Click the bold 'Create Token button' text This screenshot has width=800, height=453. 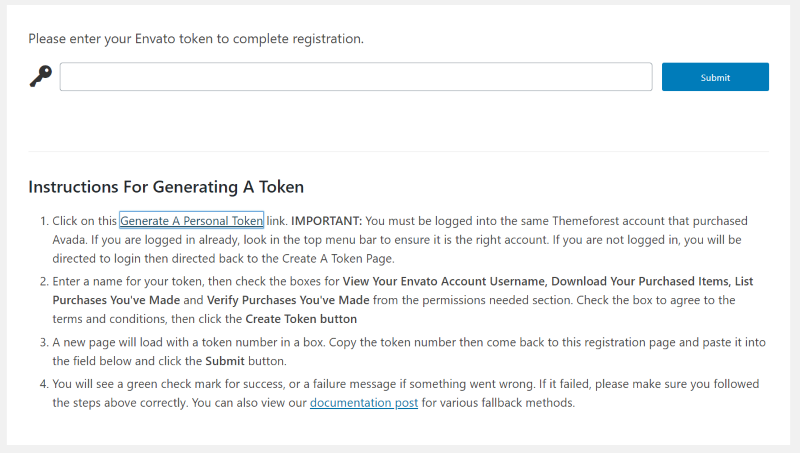(301, 319)
